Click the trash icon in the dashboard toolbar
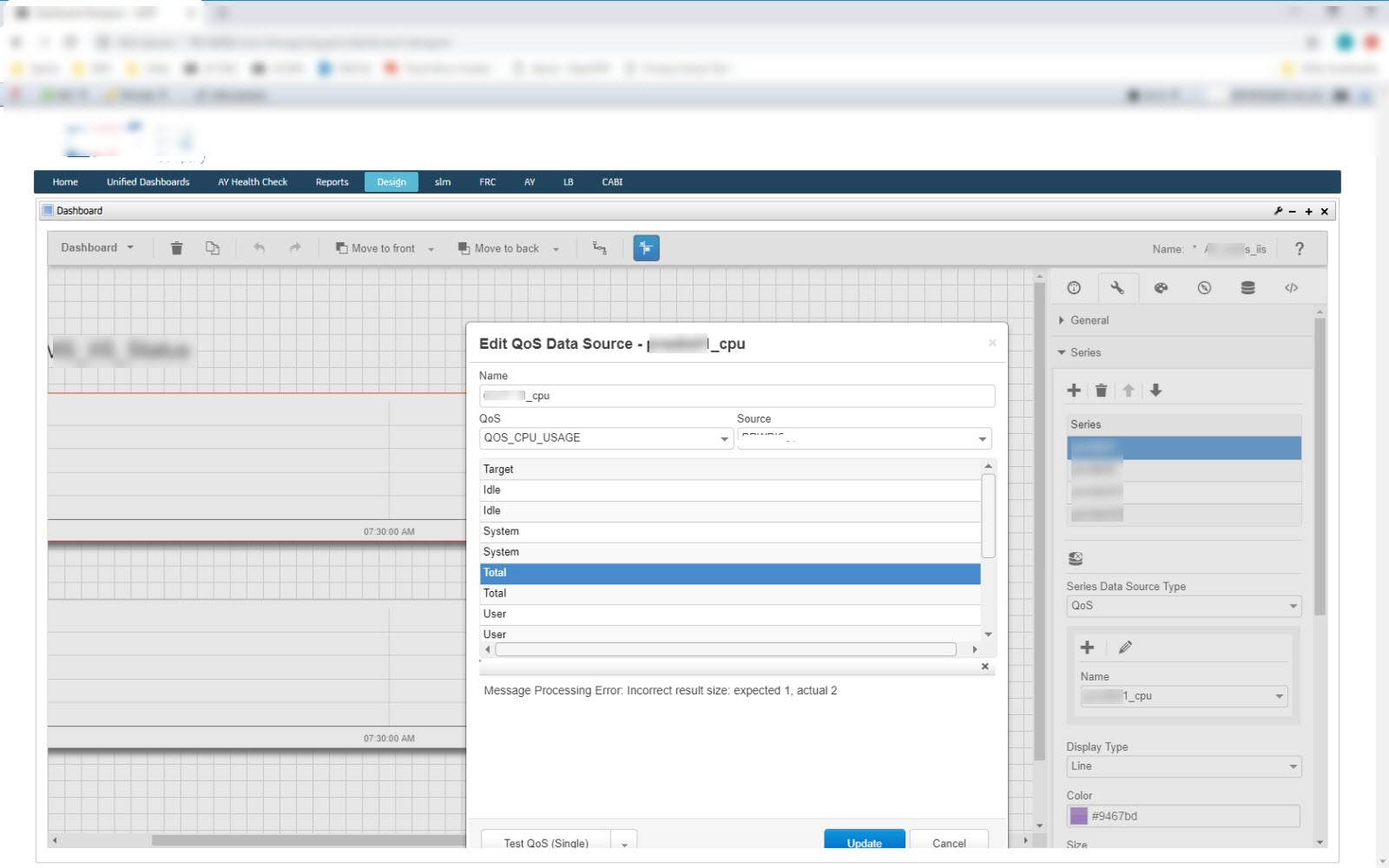This screenshot has height=868, width=1389. point(176,248)
